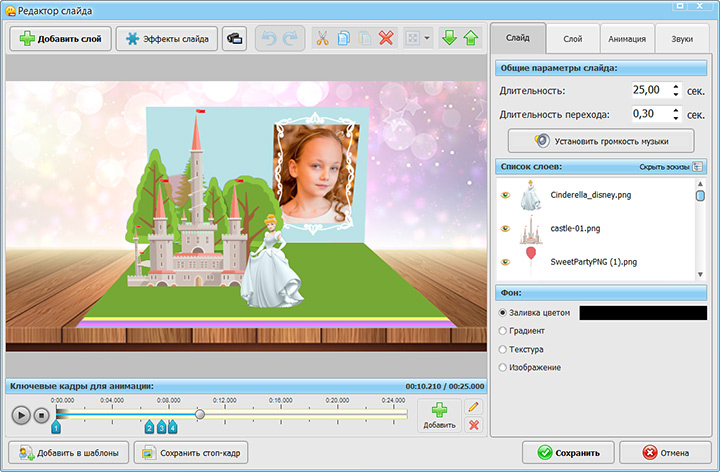Click the layer list scrollbar thumb

point(700,196)
